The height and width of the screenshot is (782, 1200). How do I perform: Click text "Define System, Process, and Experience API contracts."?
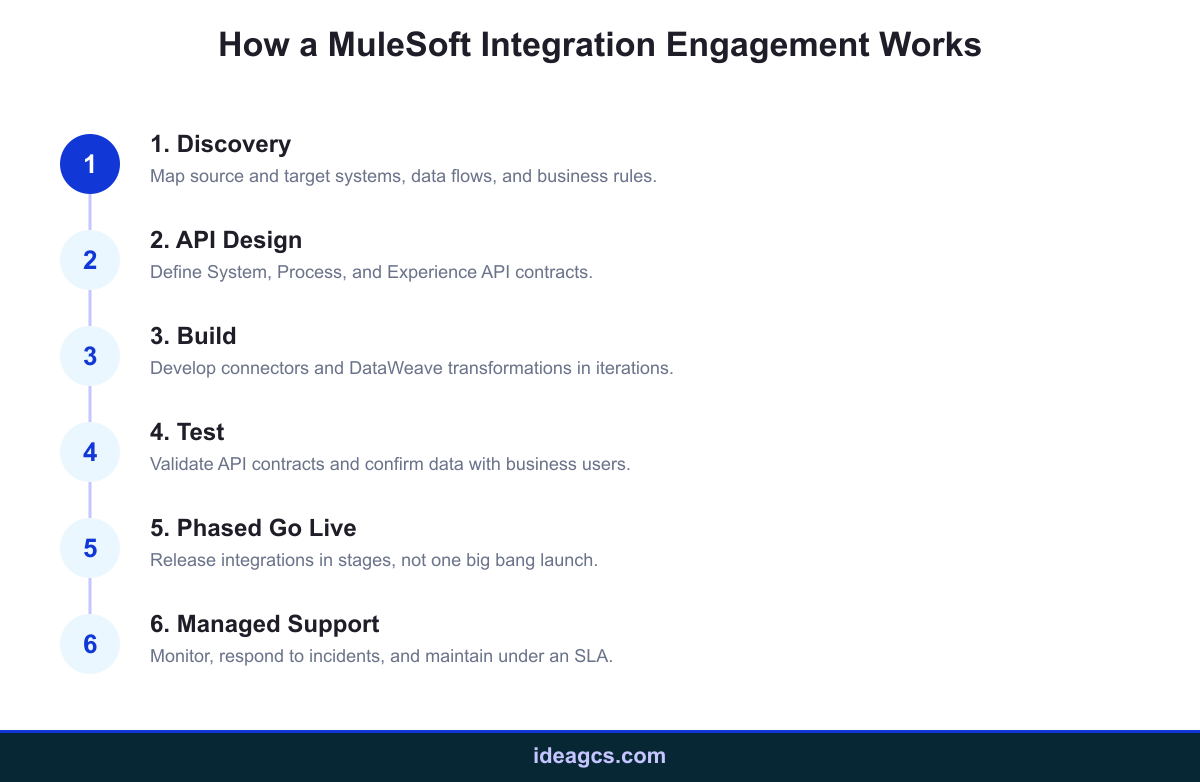(x=372, y=272)
